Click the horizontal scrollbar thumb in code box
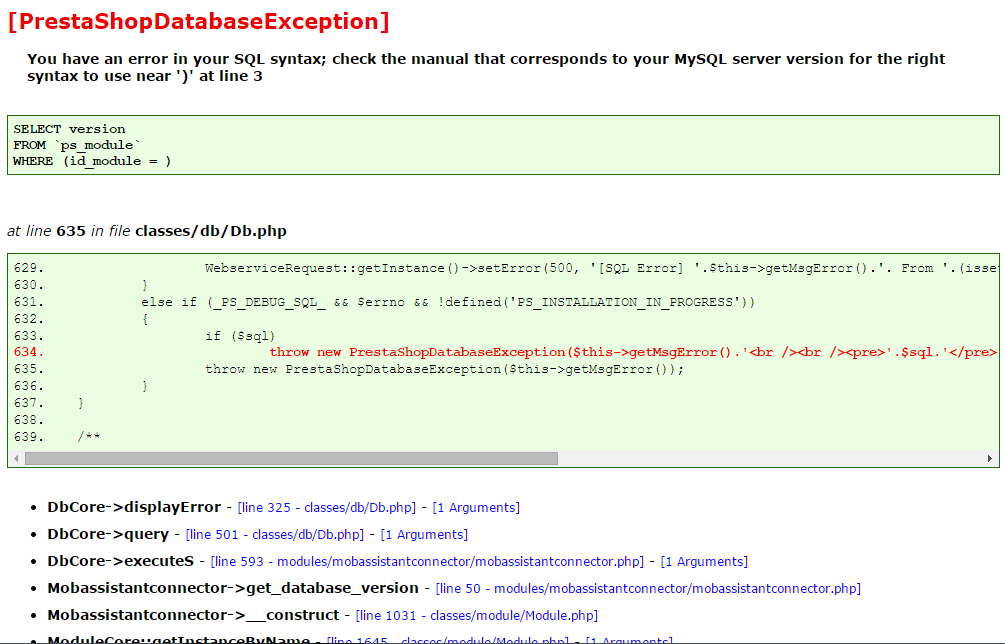Screen dimensions: 1005x644 tap(291, 458)
